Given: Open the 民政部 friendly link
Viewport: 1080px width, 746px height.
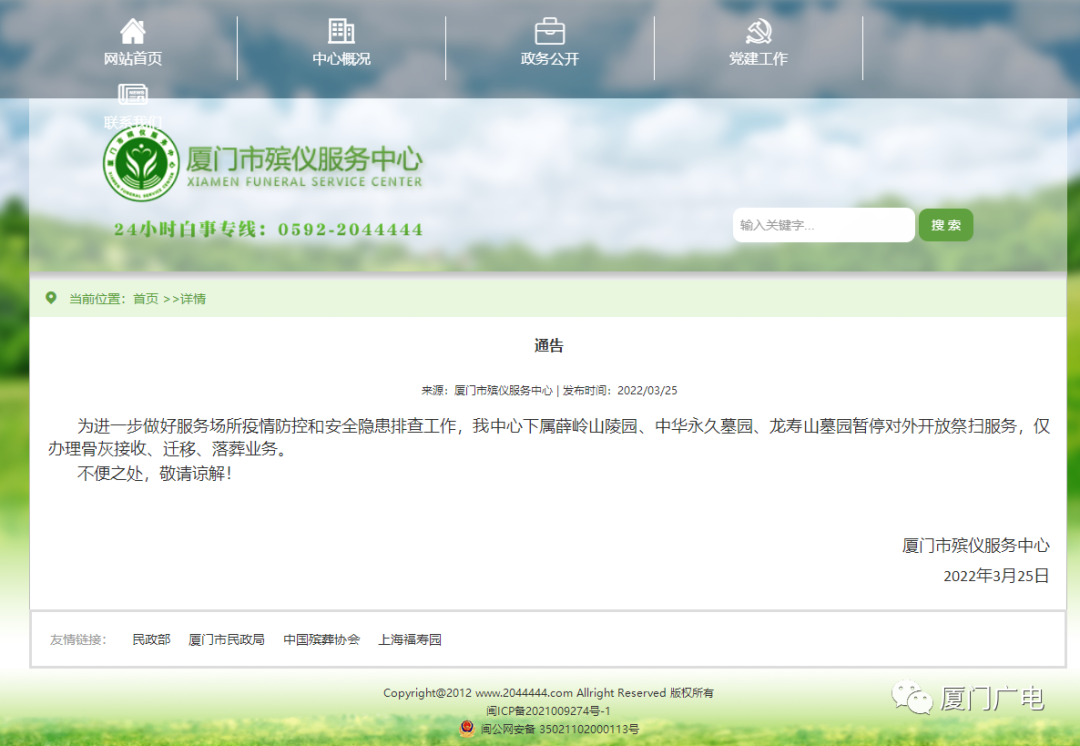Looking at the screenshot, I should coord(151,639).
